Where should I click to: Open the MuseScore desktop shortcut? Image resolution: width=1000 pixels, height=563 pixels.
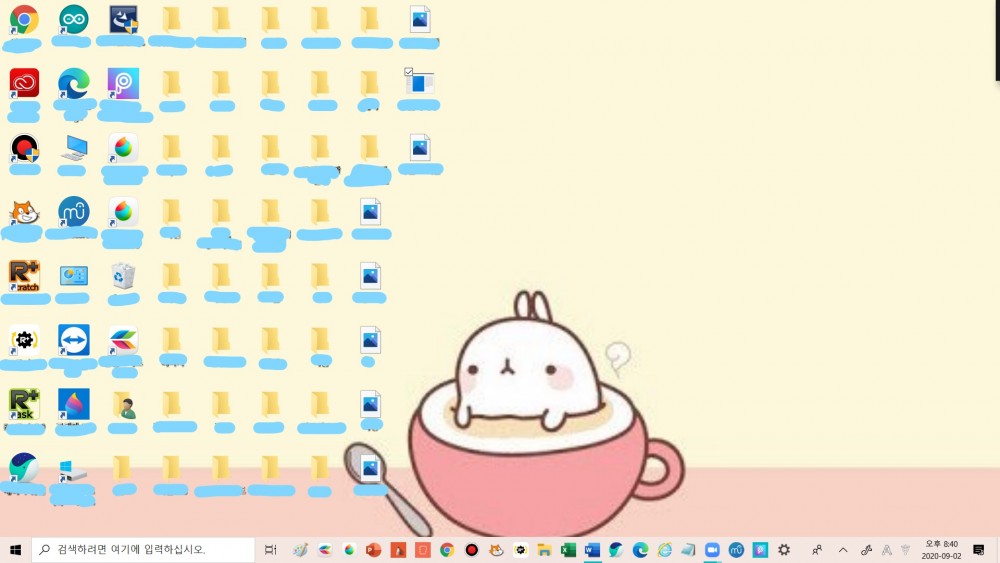(73, 212)
